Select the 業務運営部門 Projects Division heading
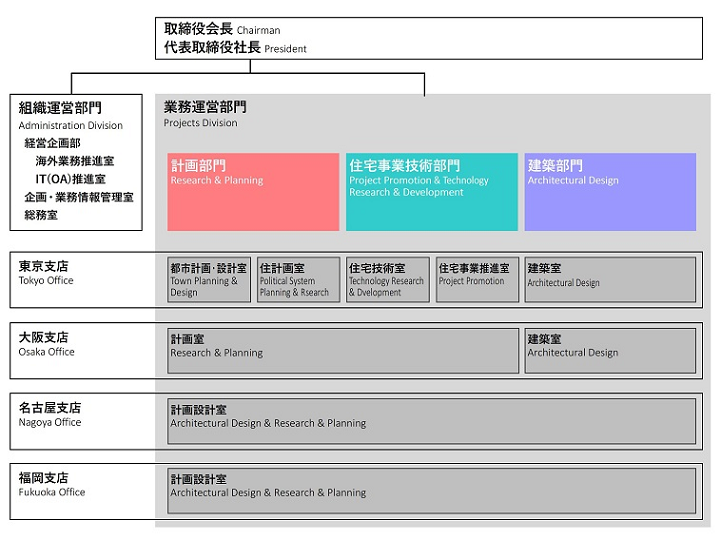 click(205, 114)
